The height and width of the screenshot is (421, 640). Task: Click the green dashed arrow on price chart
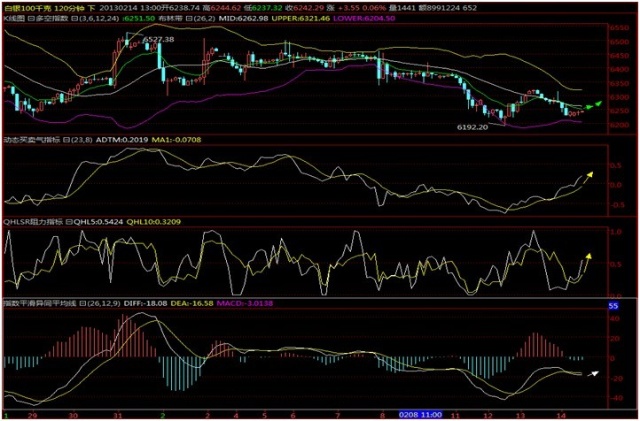point(593,105)
